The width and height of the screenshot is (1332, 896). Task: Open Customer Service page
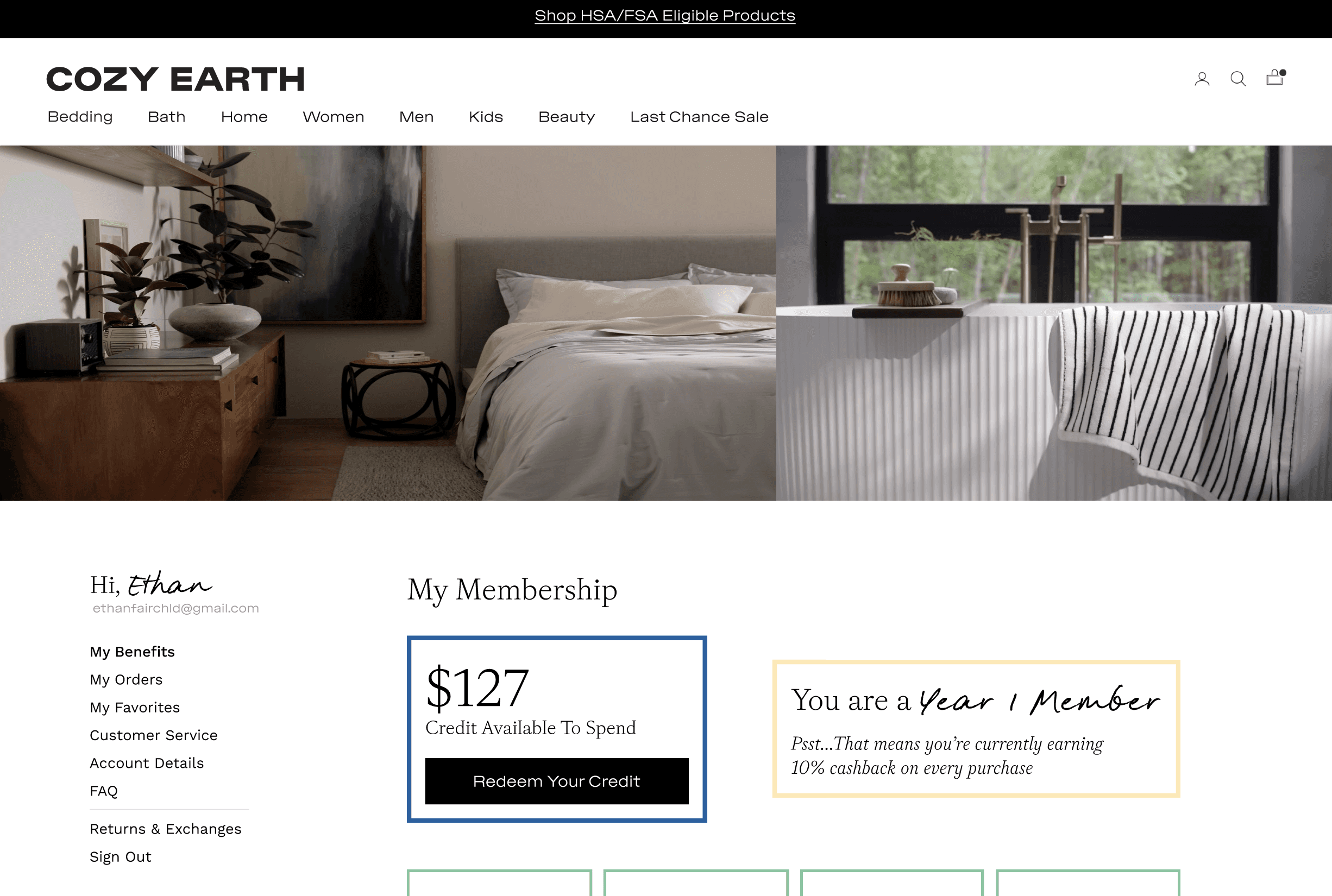pos(154,735)
